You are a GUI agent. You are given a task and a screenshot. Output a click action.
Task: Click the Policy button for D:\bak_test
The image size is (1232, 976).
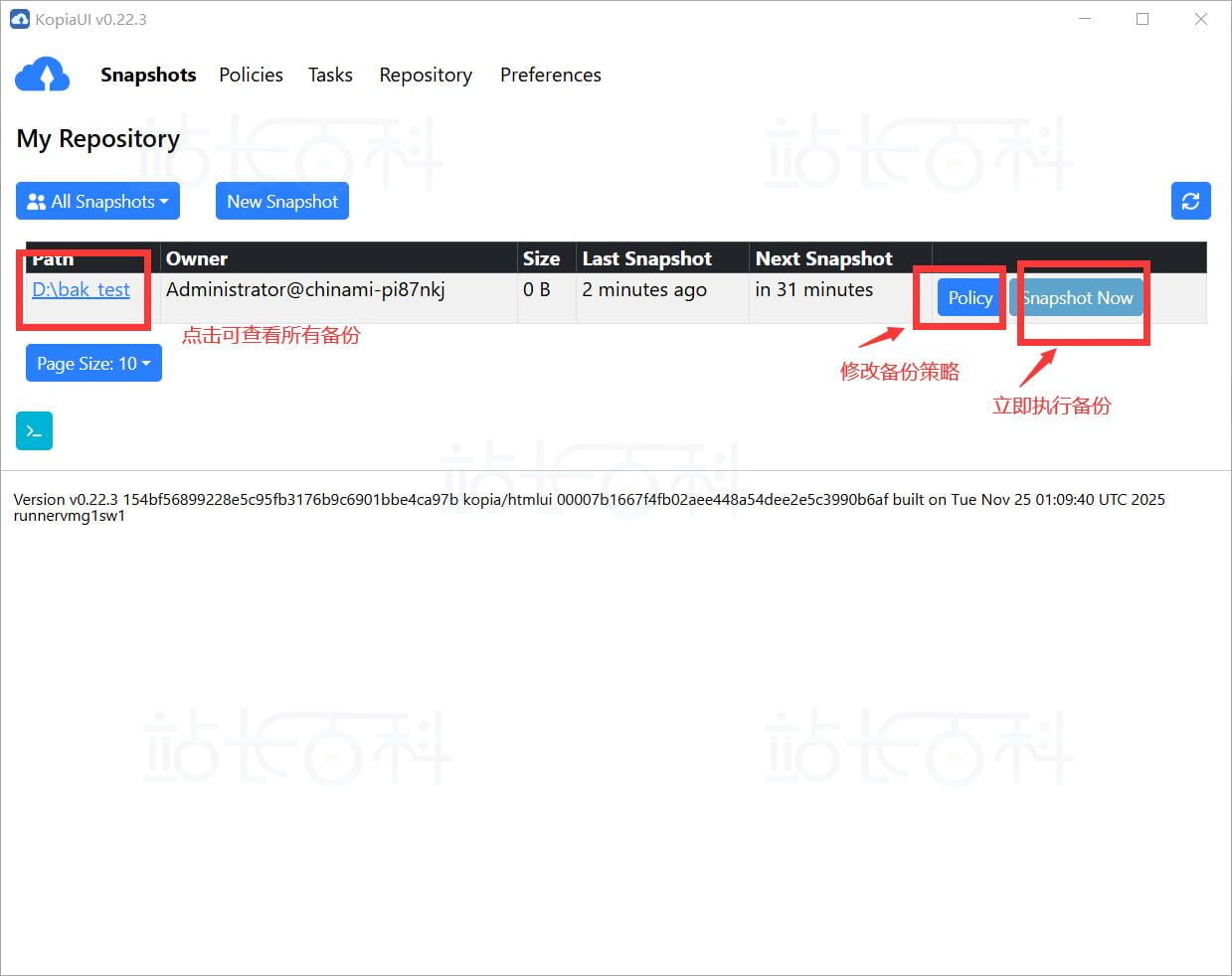click(970, 297)
